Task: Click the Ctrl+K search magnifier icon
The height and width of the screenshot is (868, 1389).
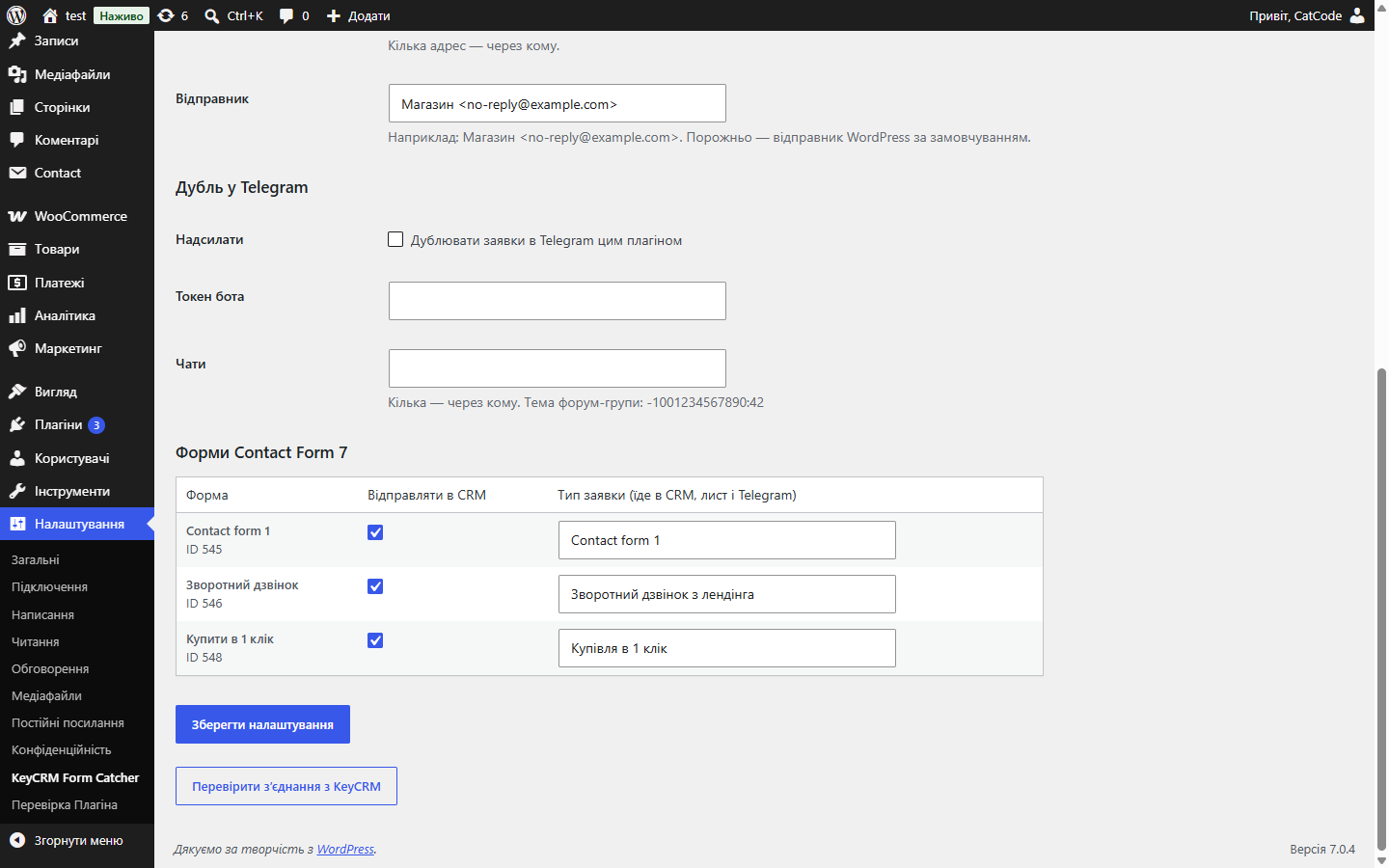Action: pyautogui.click(x=212, y=15)
